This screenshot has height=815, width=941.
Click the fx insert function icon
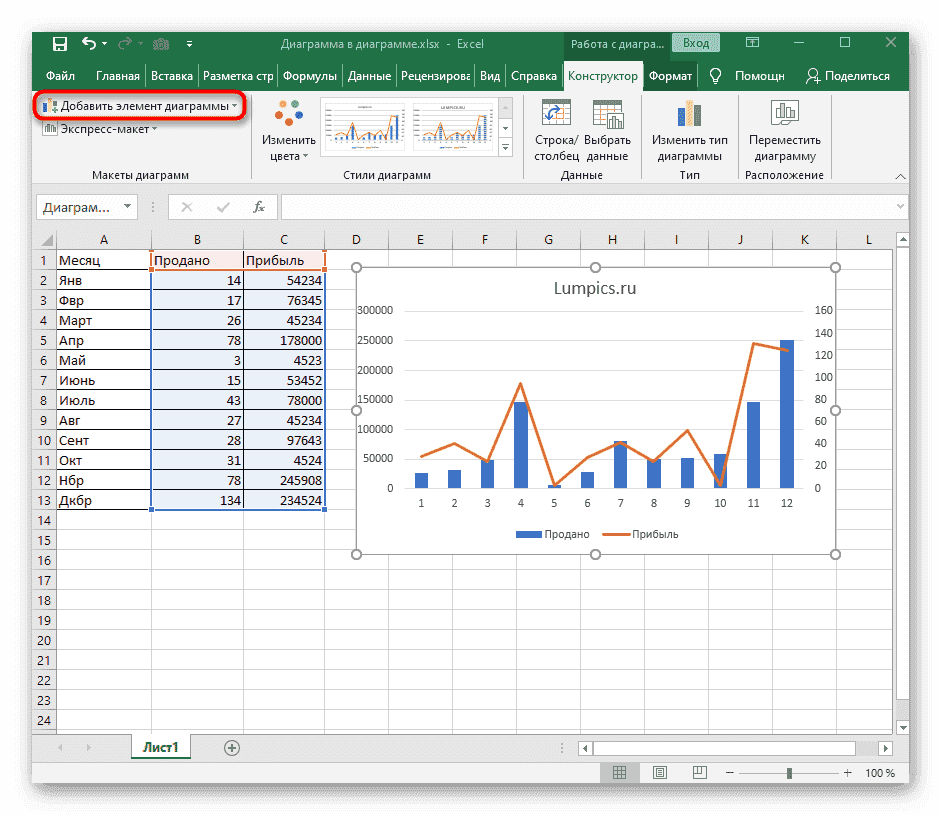pyautogui.click(x=258, y=207)
